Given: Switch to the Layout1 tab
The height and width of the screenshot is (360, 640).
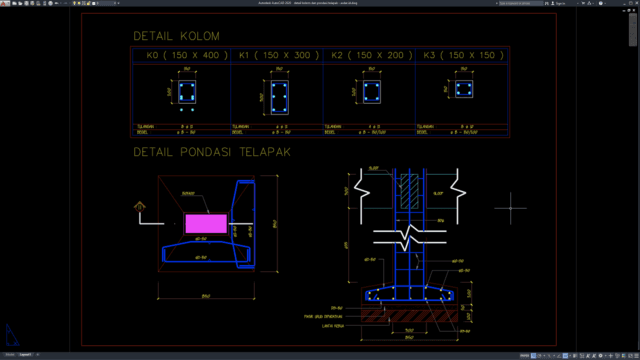Looking at the screenshot, I should (x=25, y=355).
